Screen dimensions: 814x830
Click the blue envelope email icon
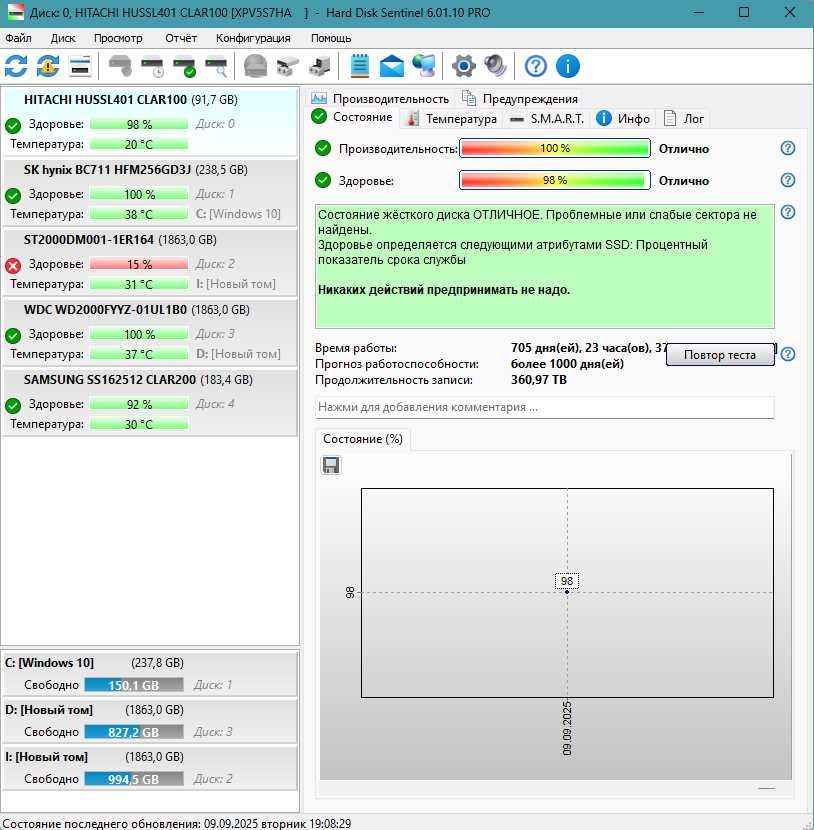pyautogui.click(x=392, y=66)
